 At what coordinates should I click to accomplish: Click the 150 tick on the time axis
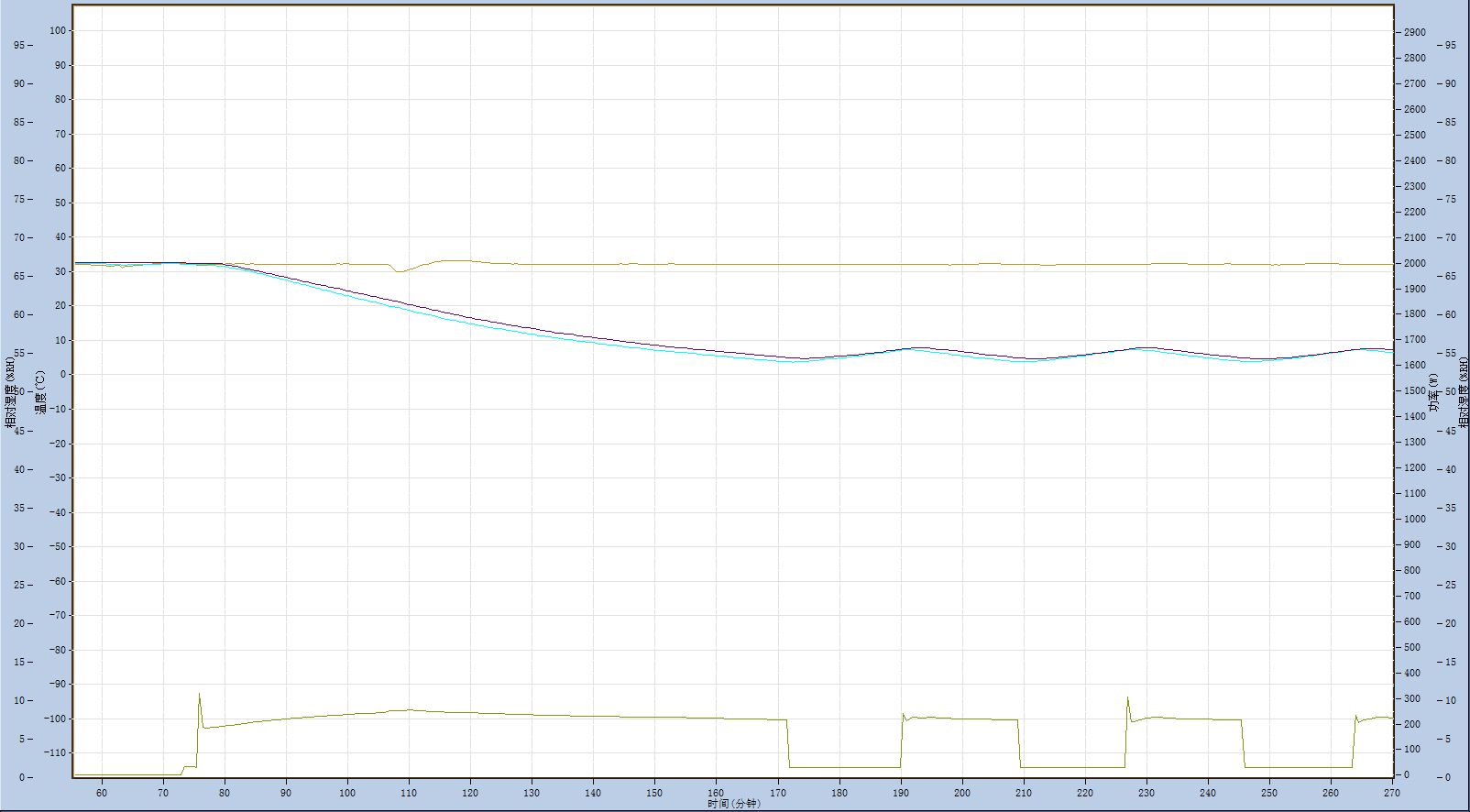(x=654, y=793)
